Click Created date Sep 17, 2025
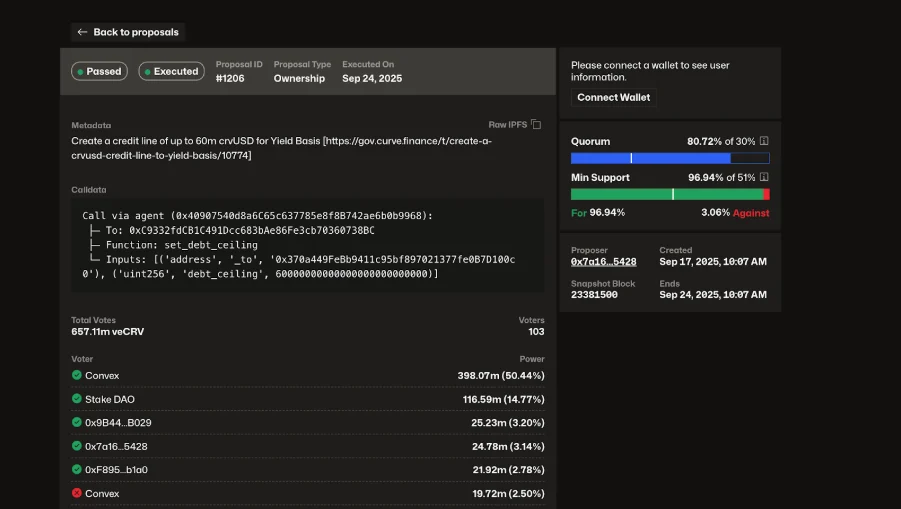This screenshot has width=901, height=509. pos(713,262)
